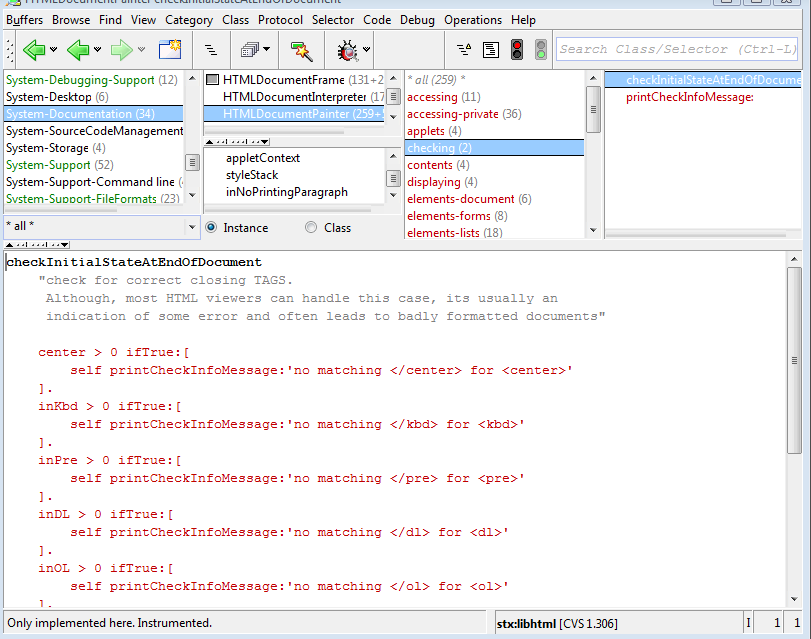The height and width of the screenshot is (639, 811).
Task: Open the first back arrow's history dropdown
Action: pyautogui.click(x=53, y=50)
